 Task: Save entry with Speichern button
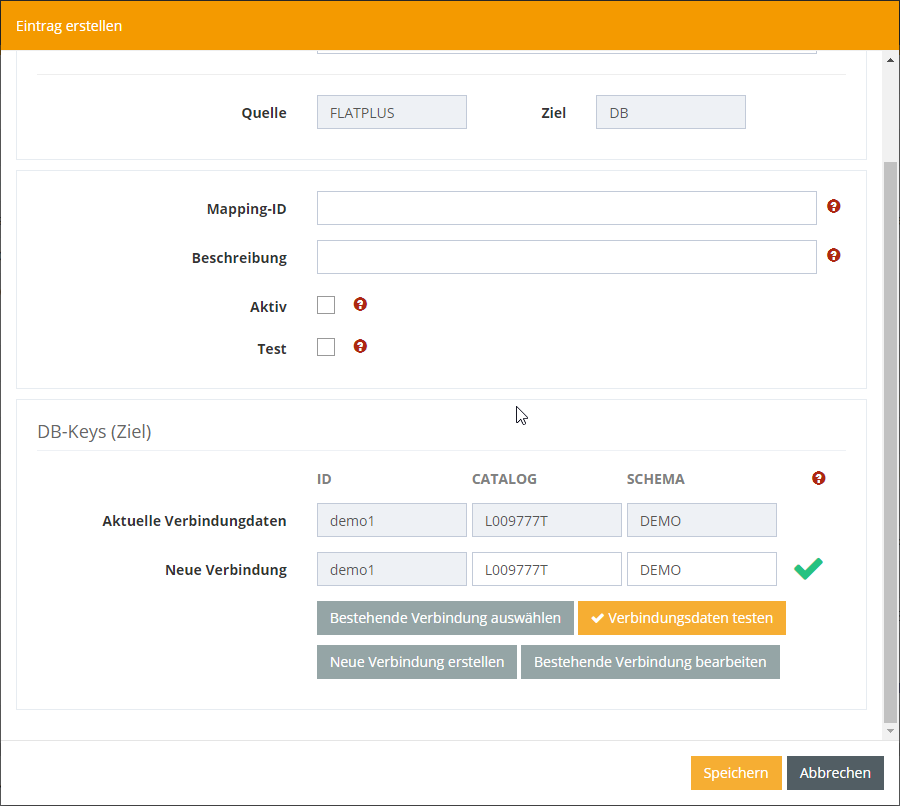(735, 773)
